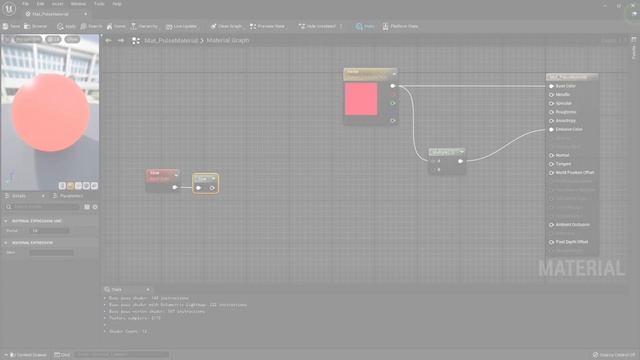Click the Unreal Engine logo icon
This screenshot has height=360, width=640.
point(9,8)
